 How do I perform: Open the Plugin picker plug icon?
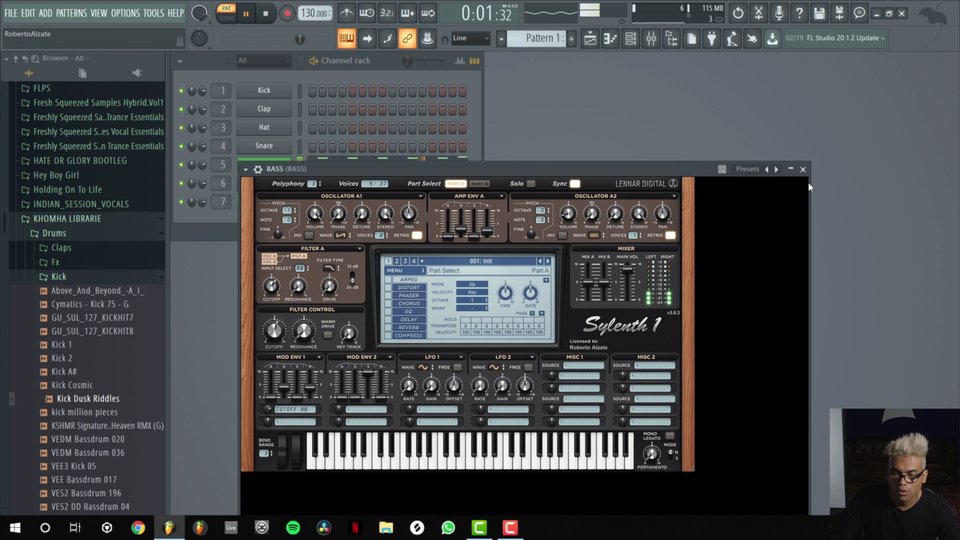(x=711, y=39)
